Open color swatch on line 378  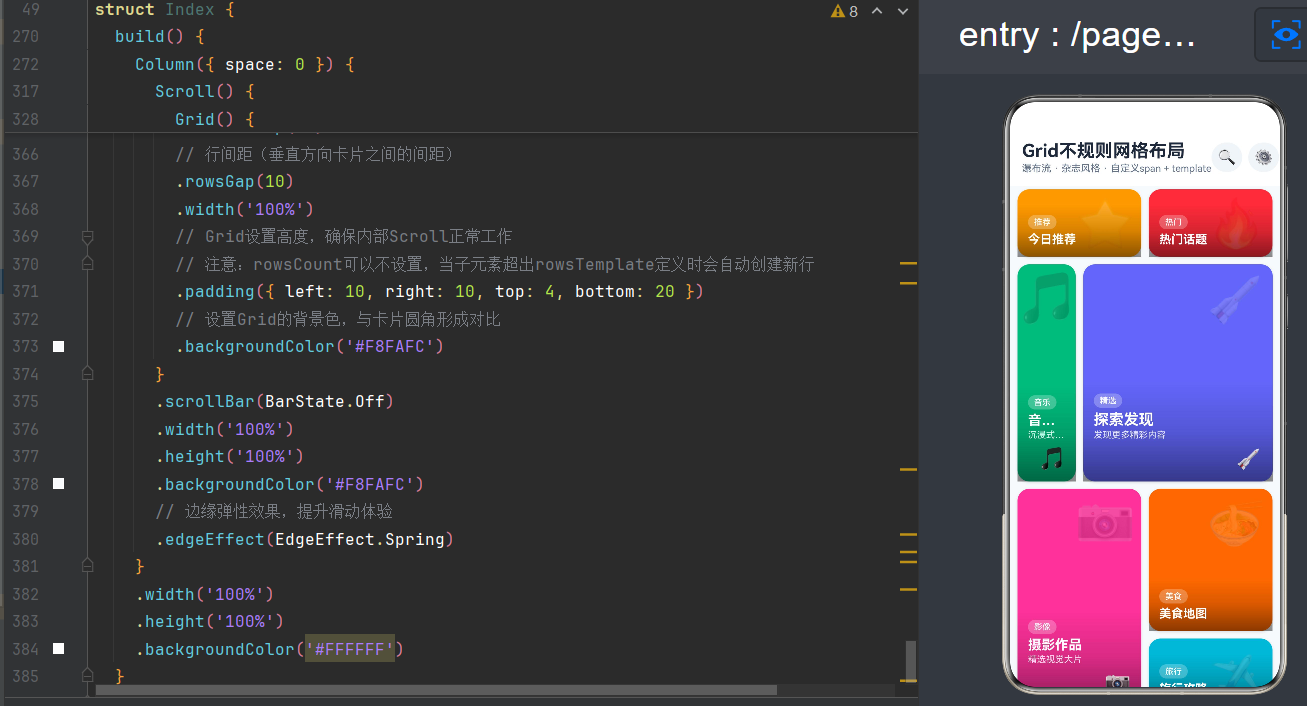(x=59, y=484)
